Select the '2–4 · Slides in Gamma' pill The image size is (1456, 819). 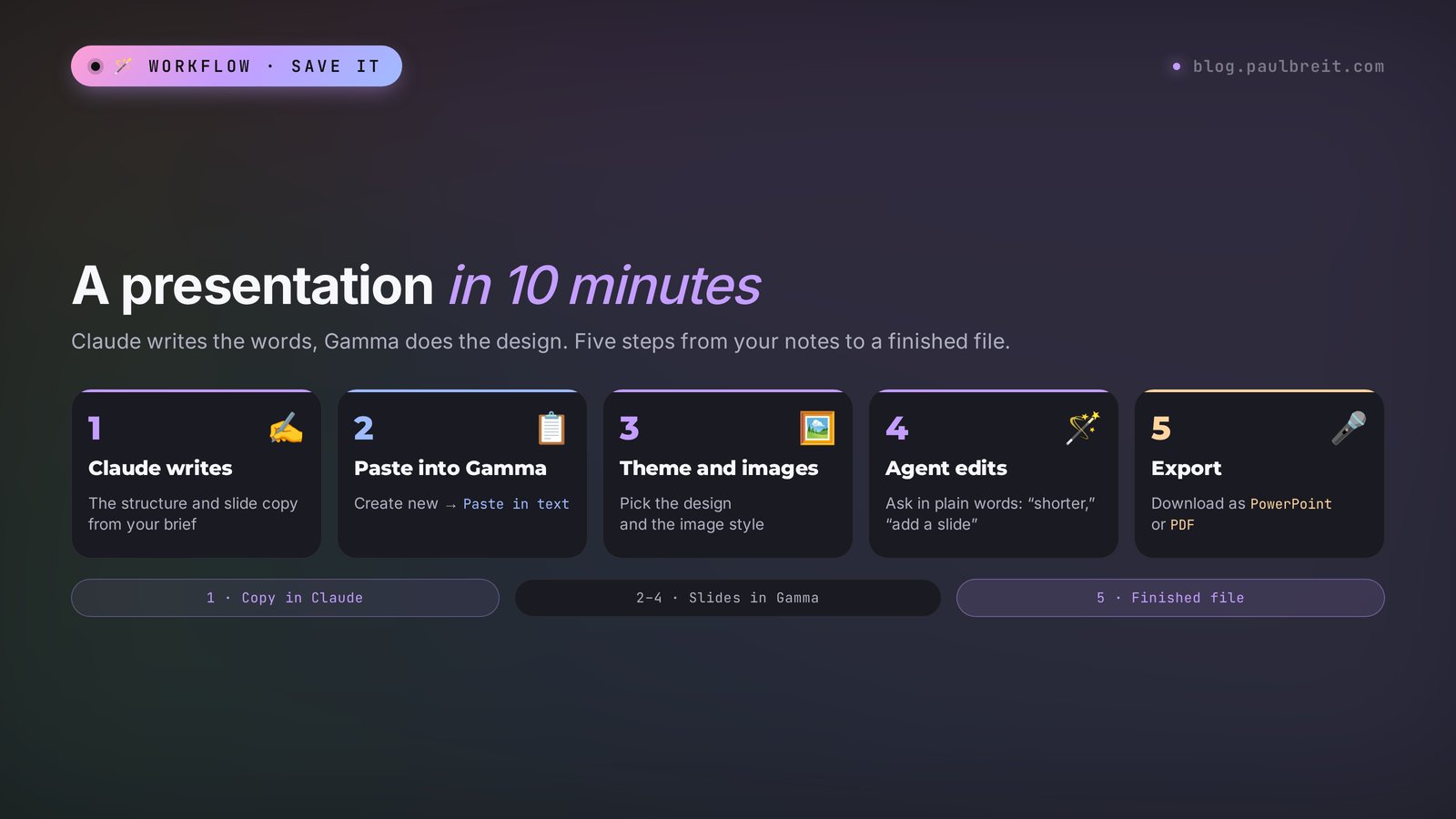(x=728, y=598)
